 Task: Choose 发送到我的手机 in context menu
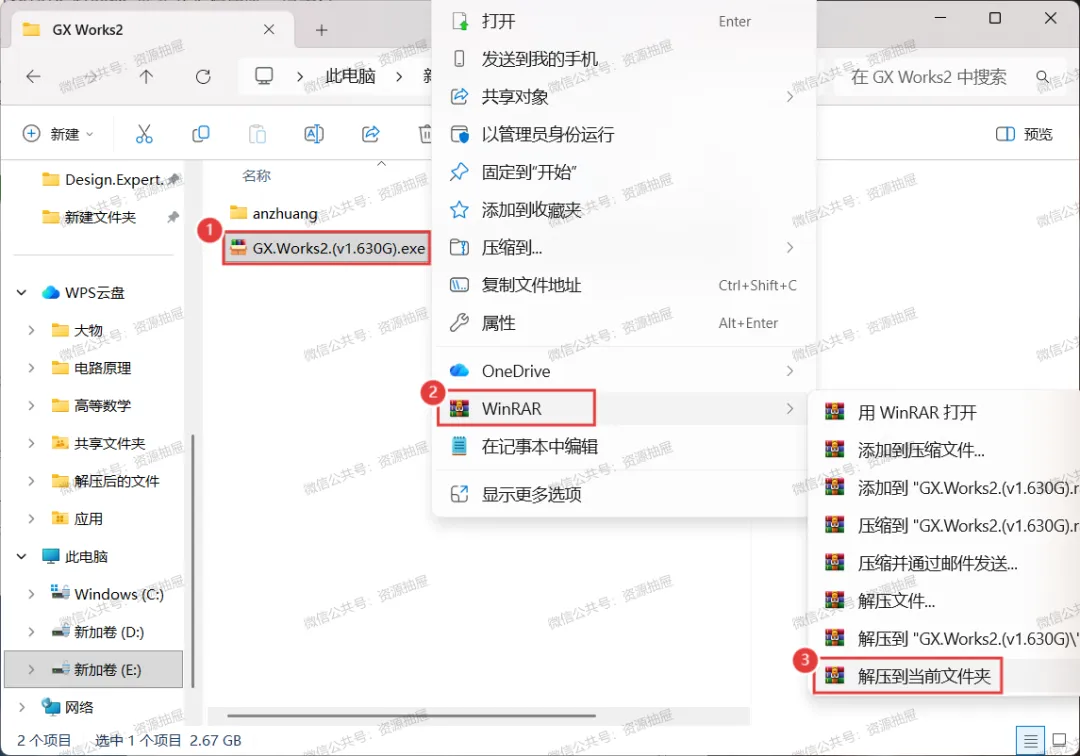pos(623,59)
